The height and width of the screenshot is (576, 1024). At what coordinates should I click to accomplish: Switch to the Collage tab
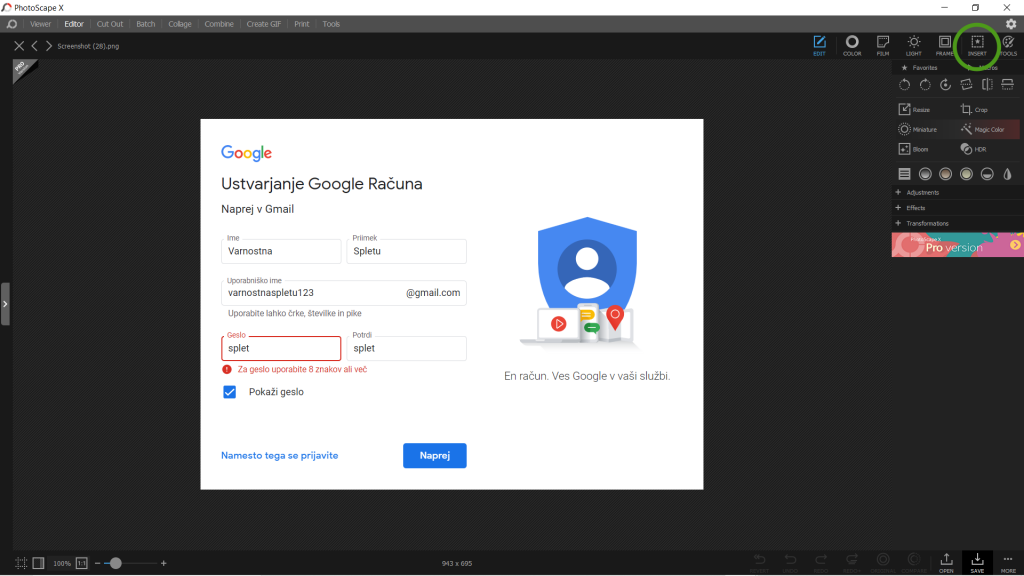click(x=180, y=24)
